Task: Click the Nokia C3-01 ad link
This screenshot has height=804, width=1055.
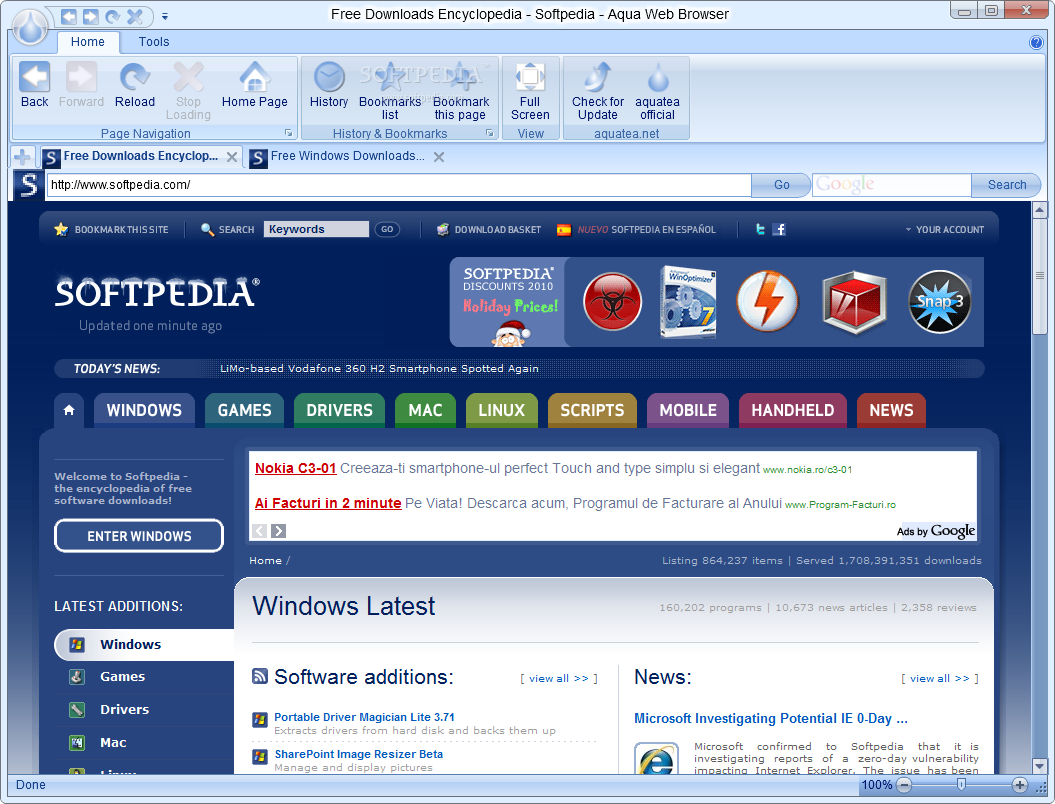Action: pos(295,468)
